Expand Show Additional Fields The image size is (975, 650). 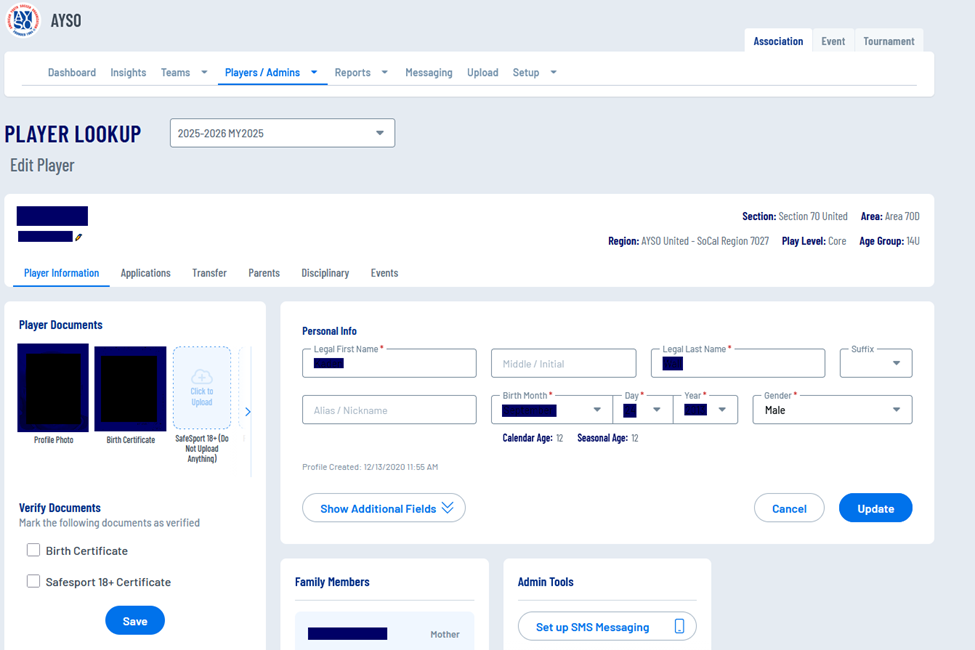pyautogui.click(x=384, y=508)
